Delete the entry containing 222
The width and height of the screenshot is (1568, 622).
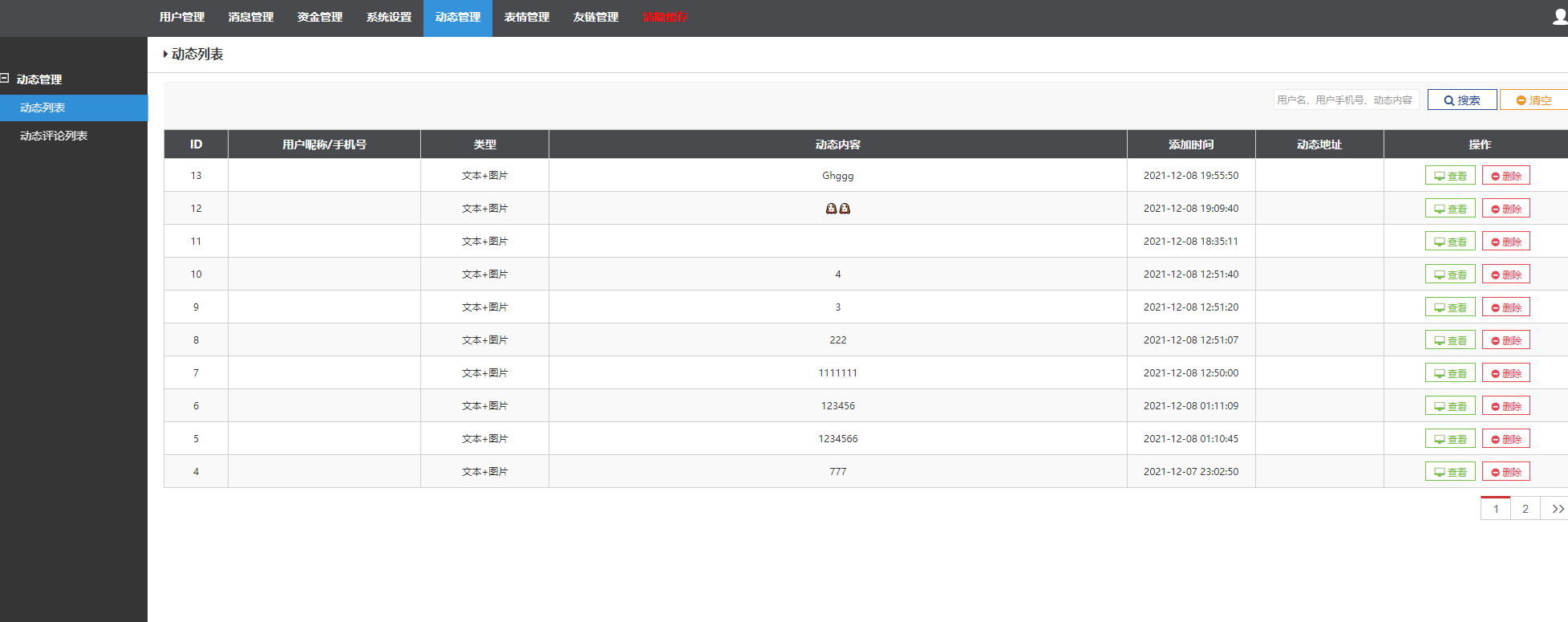coord(1505,340)
